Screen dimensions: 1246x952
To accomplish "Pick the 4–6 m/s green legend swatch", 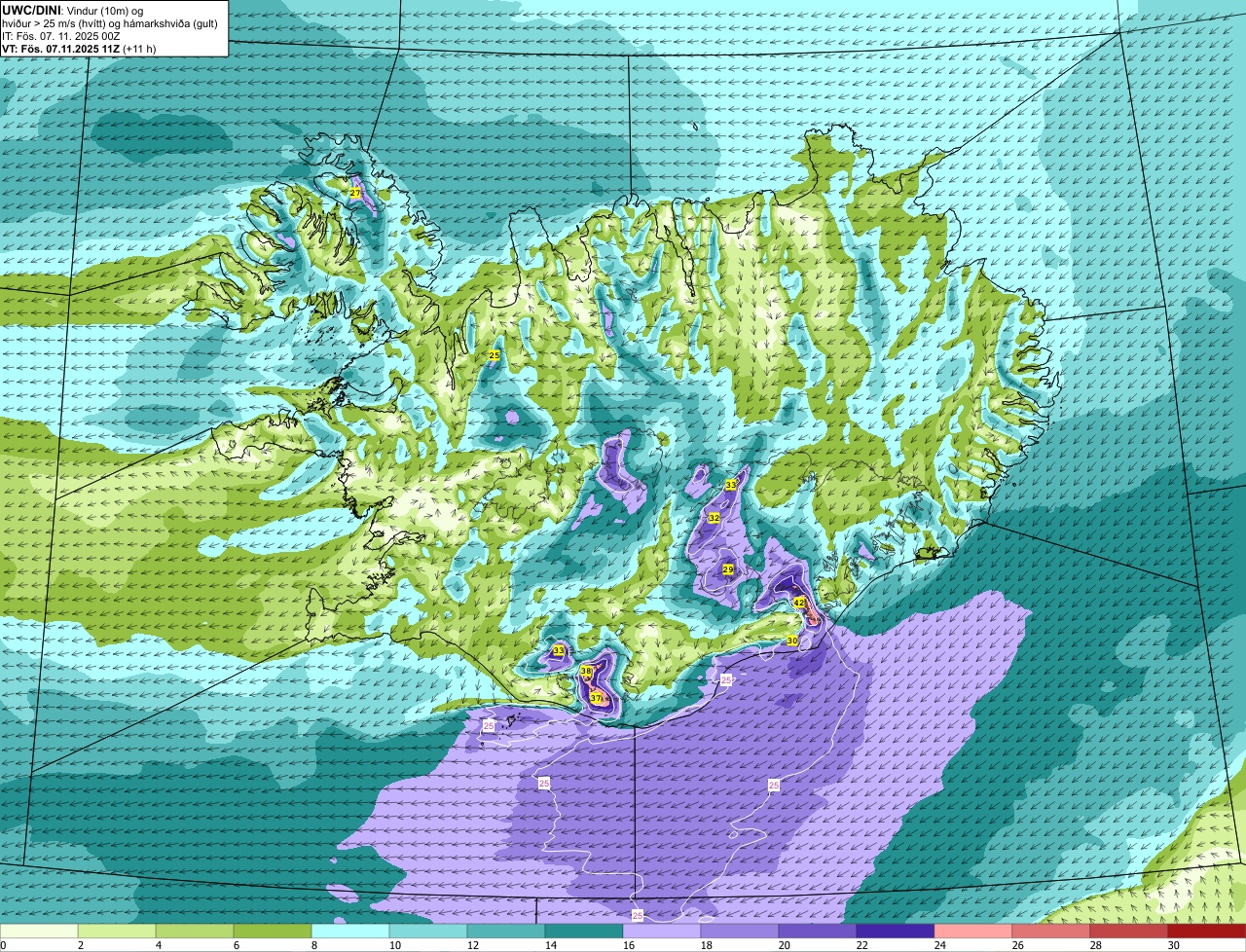I will tap(196, 932).
